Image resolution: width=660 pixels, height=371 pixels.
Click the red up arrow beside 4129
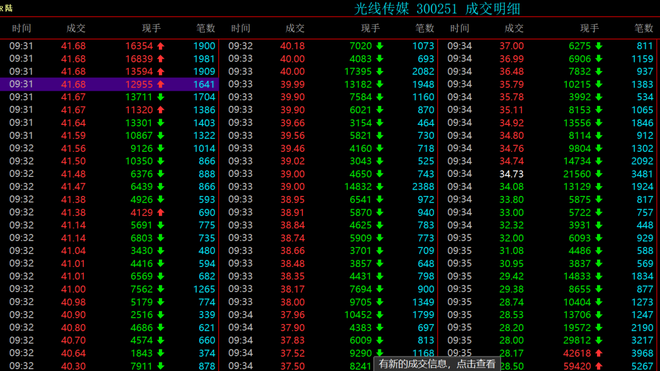pyautogui.click(x=160, y=213)
